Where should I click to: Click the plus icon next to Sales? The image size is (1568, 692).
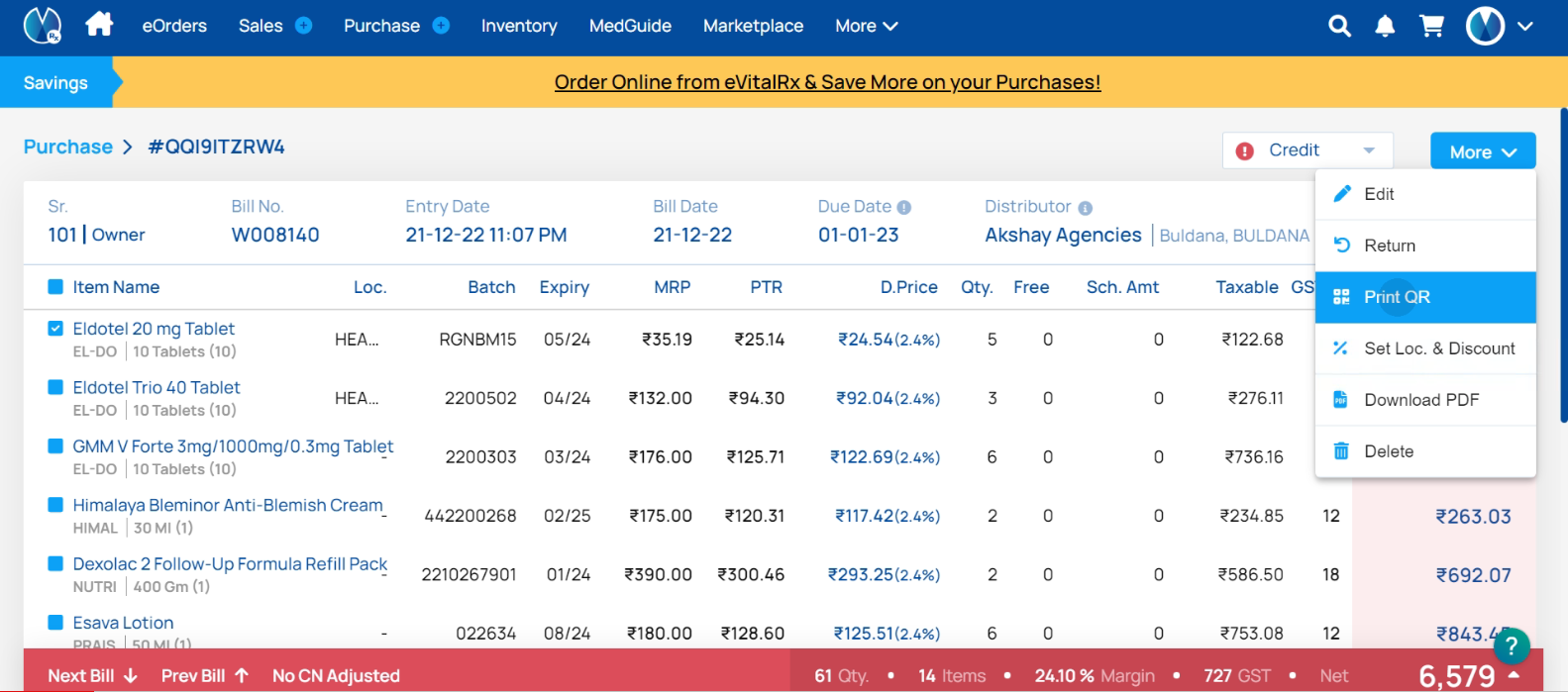click(304, 26)
